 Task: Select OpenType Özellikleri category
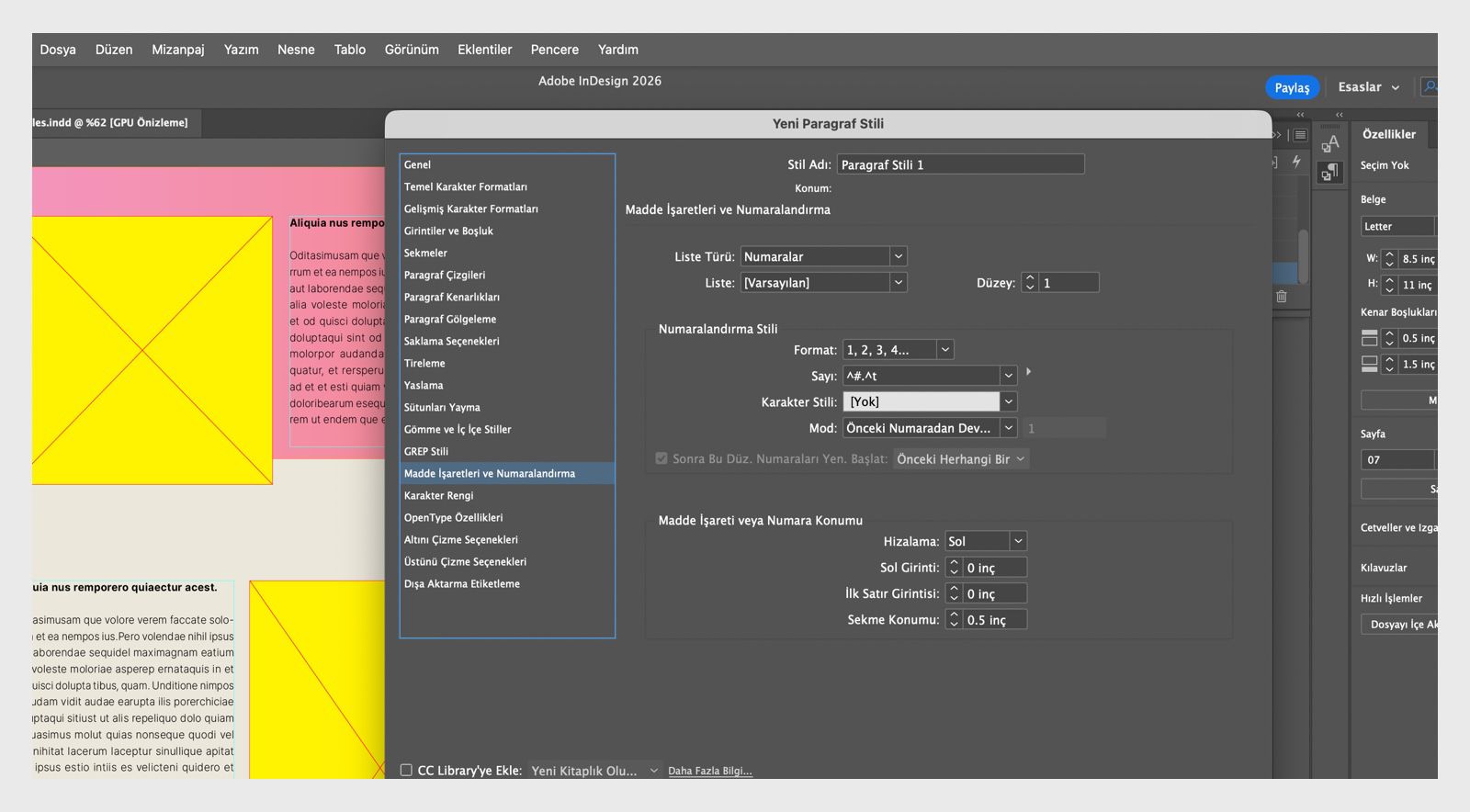[507, 518]
